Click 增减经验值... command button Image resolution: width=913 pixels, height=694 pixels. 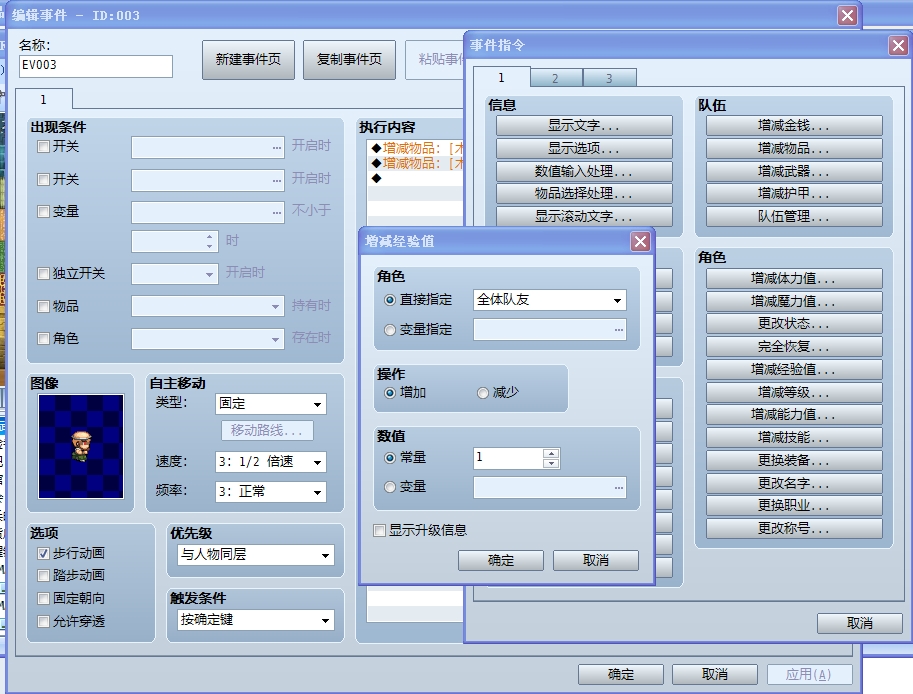(794, 370)
